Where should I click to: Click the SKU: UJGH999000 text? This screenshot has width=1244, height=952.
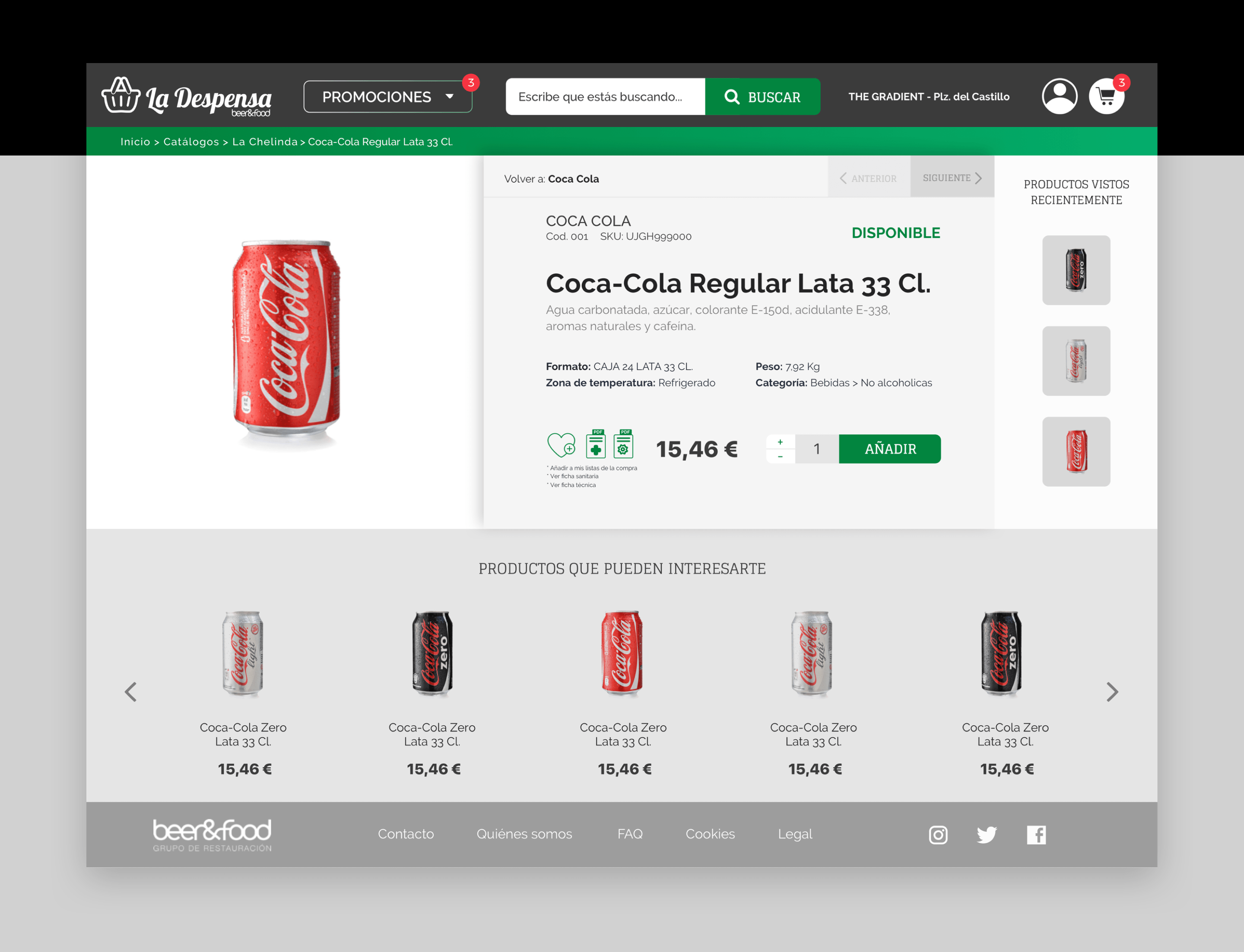645,237
